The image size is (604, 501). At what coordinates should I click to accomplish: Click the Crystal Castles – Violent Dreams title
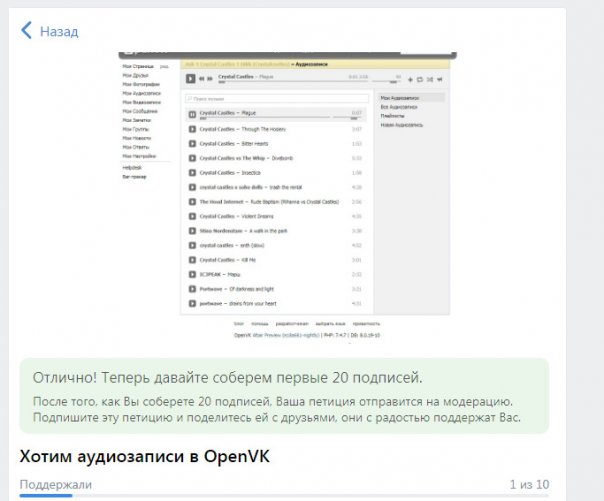237,216
